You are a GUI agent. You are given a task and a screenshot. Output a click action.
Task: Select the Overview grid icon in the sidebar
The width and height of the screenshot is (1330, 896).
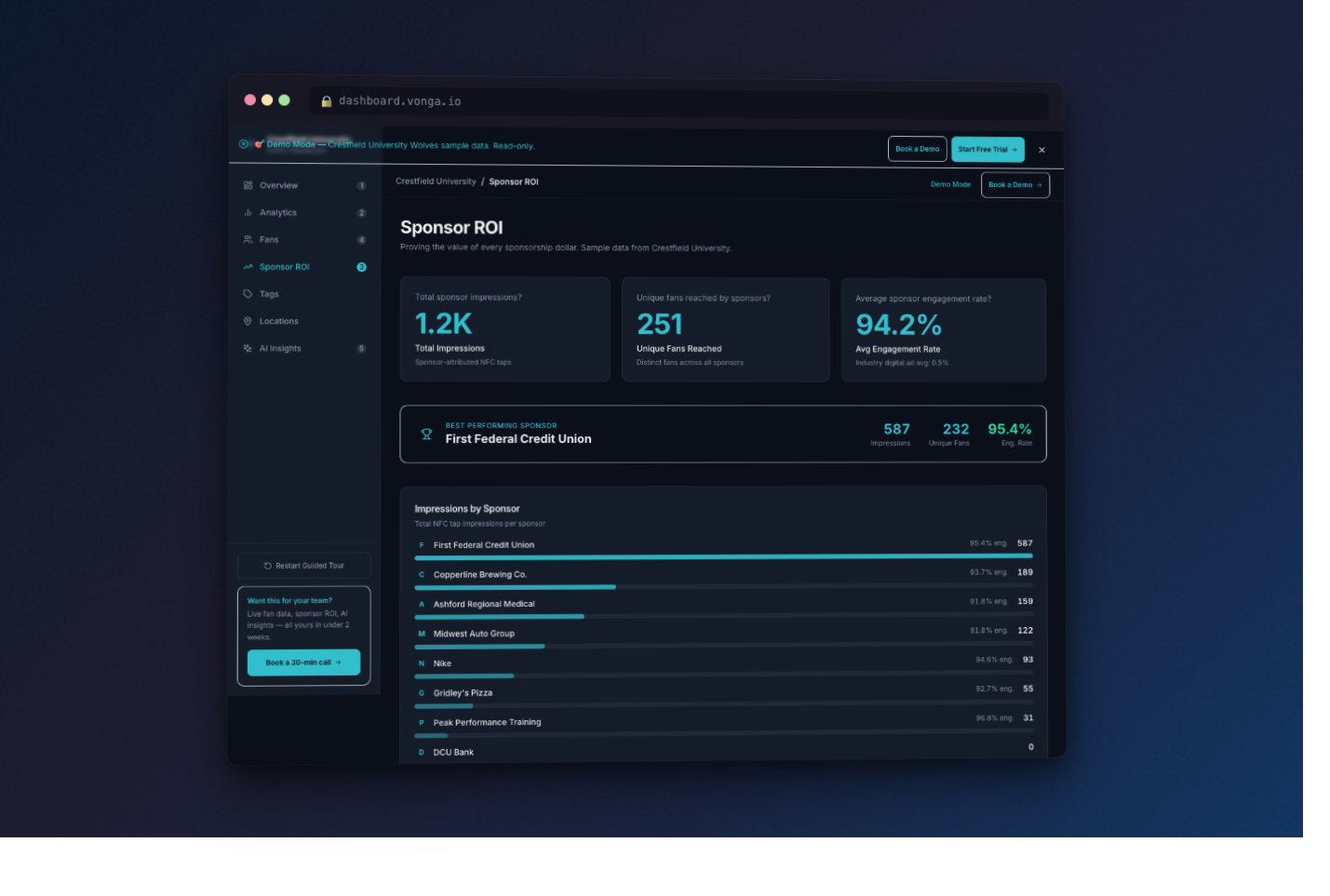(x=248, y=185)
